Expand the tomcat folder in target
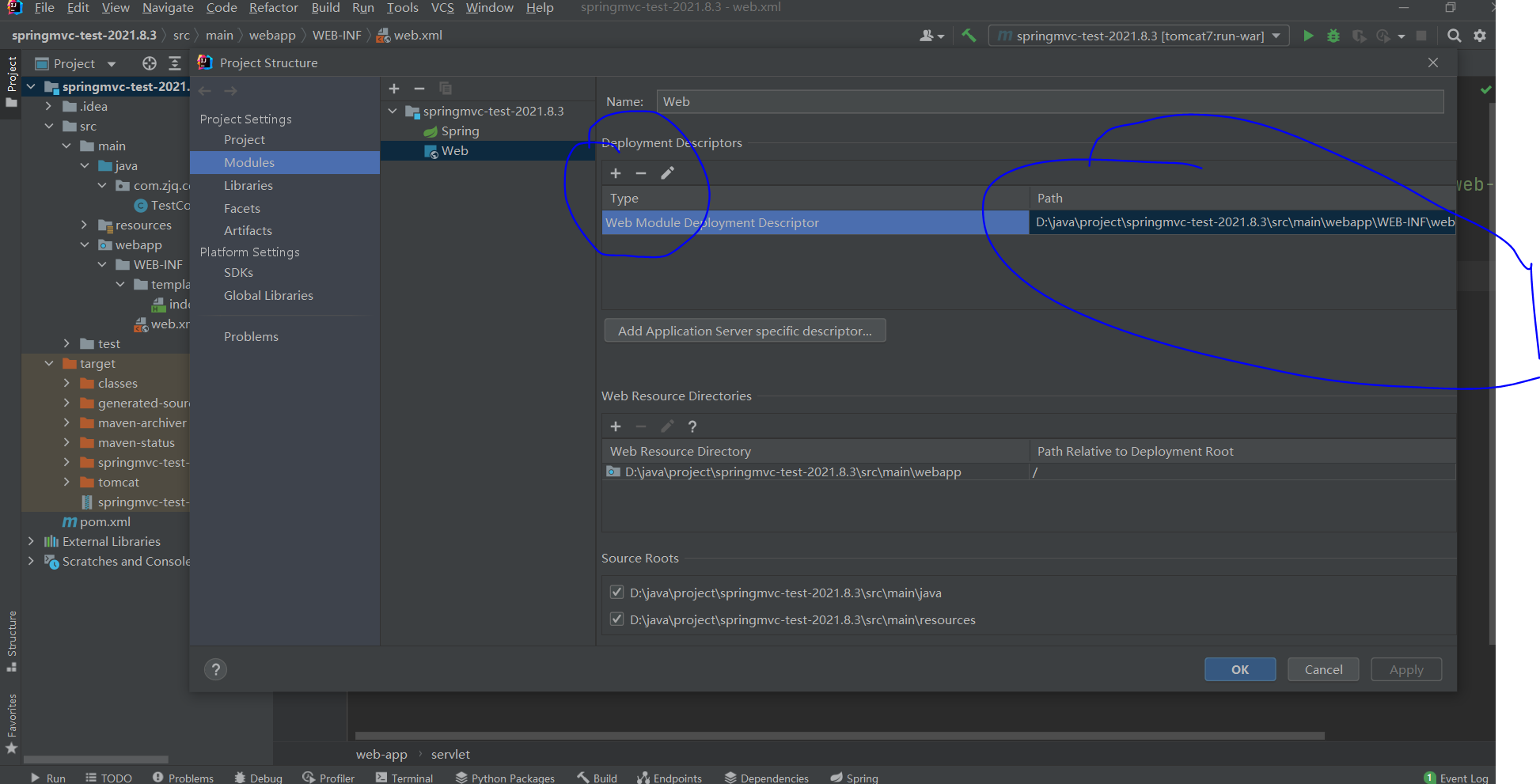 (66, 482)
